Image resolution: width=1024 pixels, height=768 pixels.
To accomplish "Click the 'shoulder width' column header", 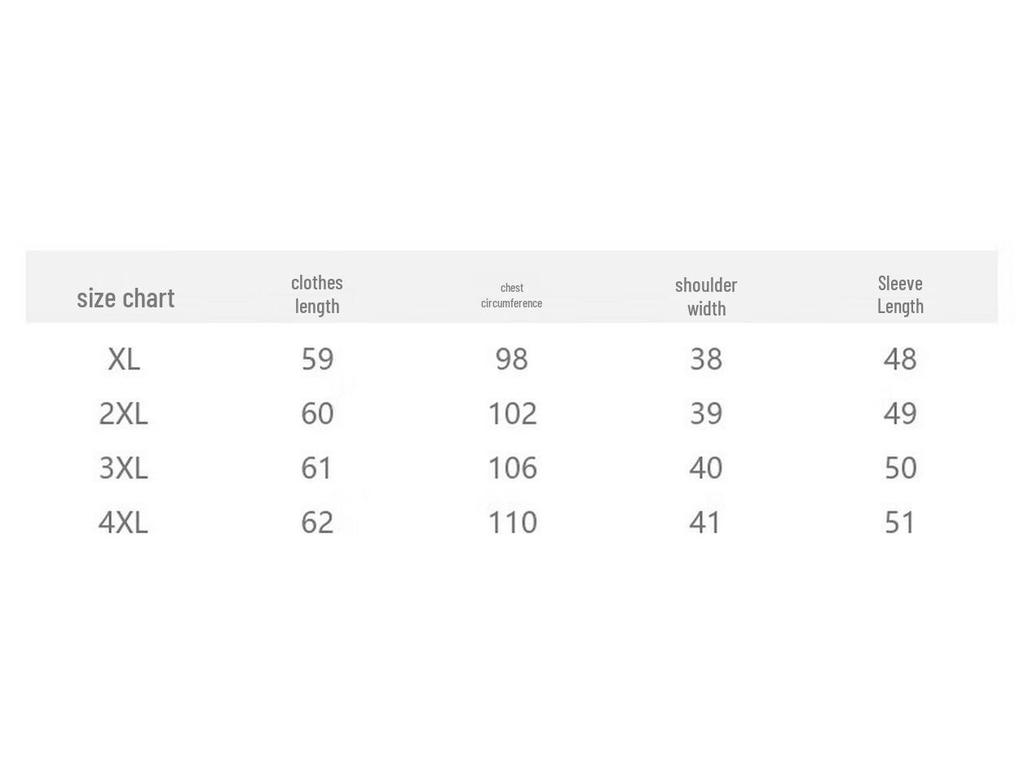I will coord(706,296).
